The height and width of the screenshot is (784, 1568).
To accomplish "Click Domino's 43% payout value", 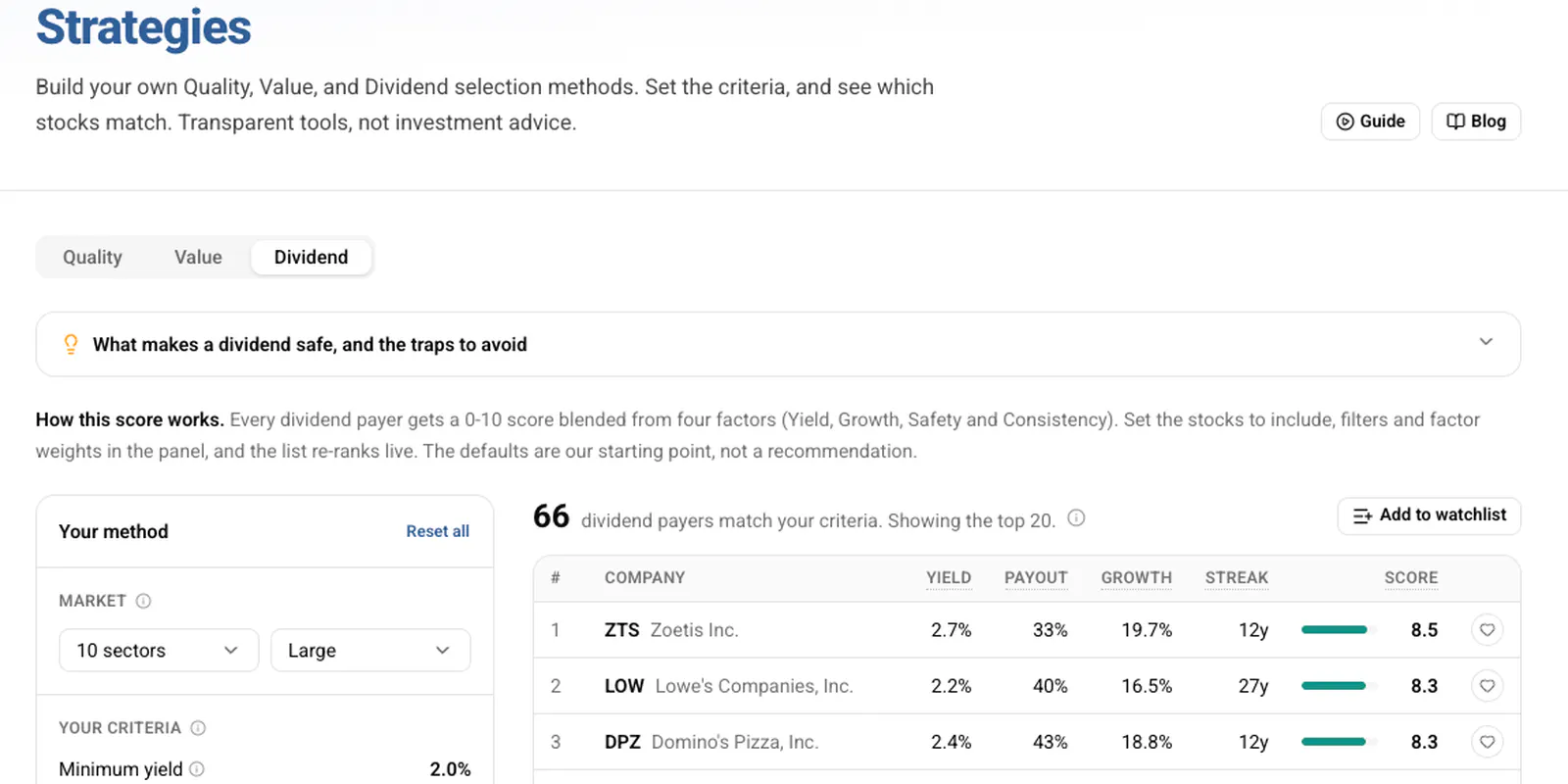I will pos(1051,742).
